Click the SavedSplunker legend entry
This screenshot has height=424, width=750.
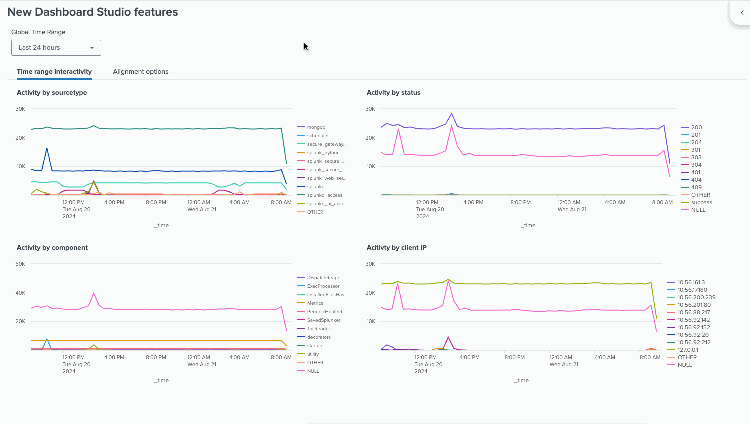coord(324,319)
